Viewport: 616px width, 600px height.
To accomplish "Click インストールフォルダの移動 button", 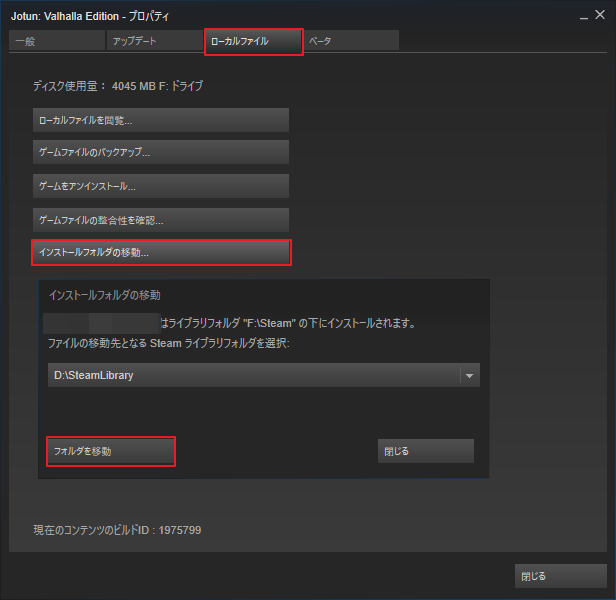I will [161, 252].
